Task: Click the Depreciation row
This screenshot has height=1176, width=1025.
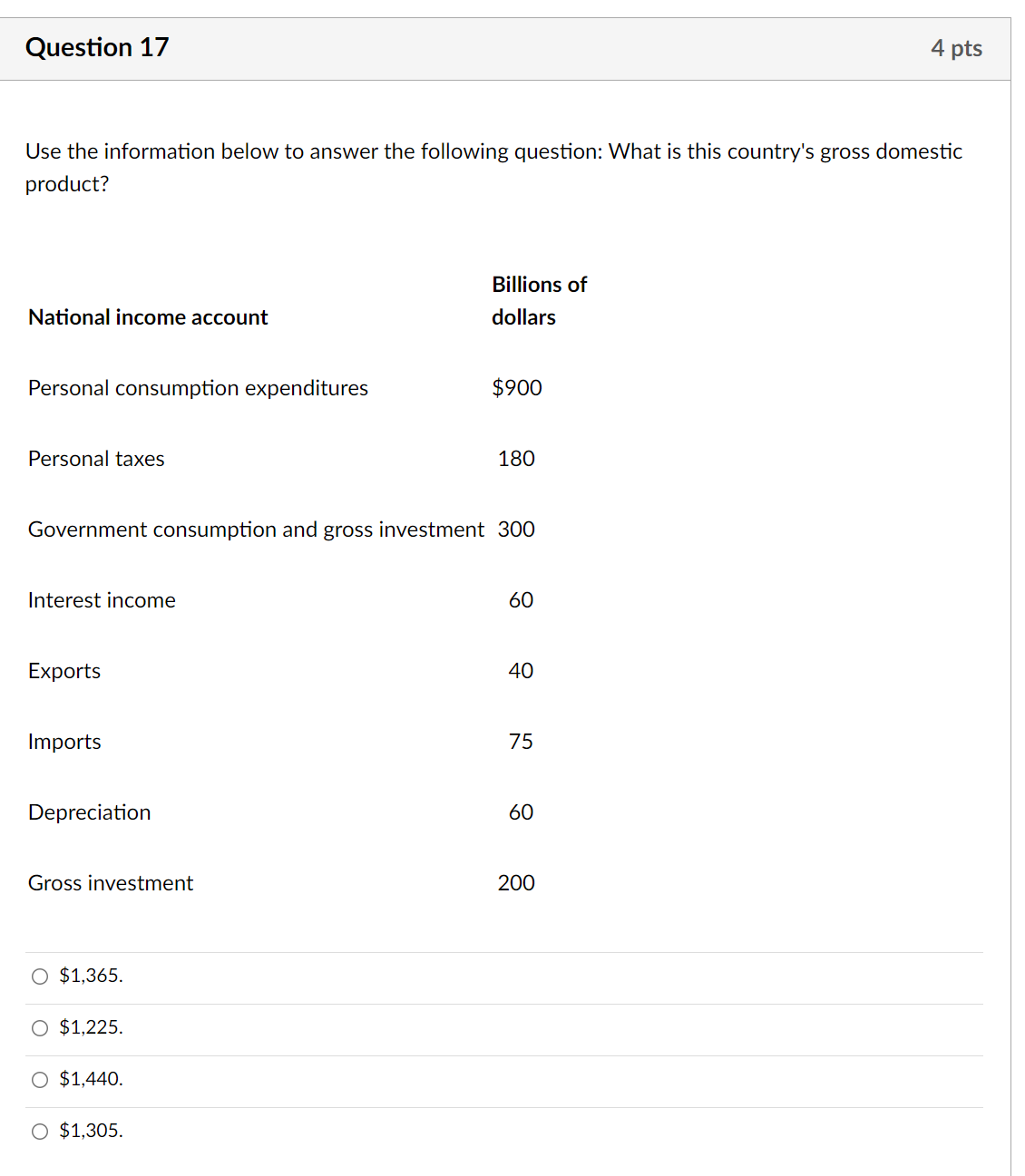Action: point(89,812)
